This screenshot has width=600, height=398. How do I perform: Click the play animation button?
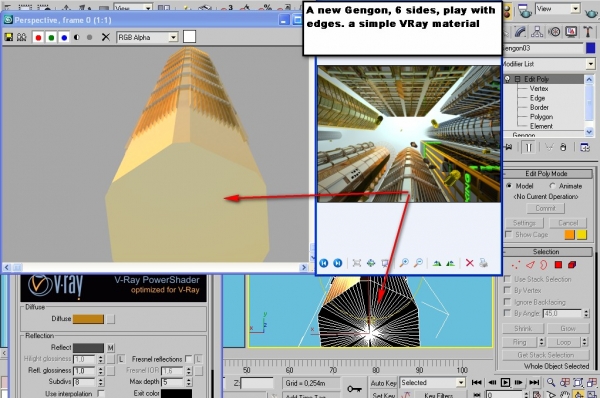[x=505, y=382]
